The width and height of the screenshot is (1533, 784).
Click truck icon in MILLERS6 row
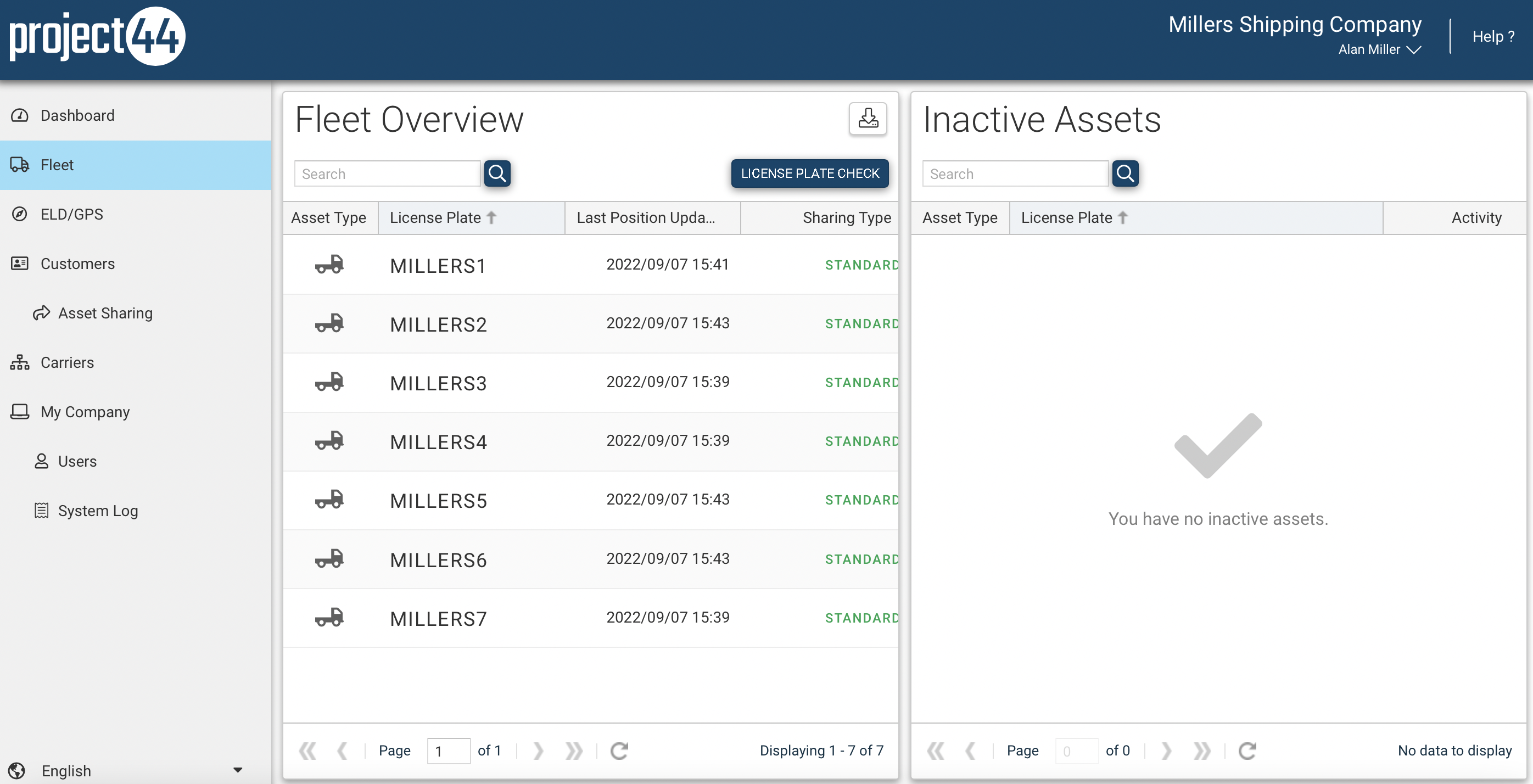click(x=329, y=558)
